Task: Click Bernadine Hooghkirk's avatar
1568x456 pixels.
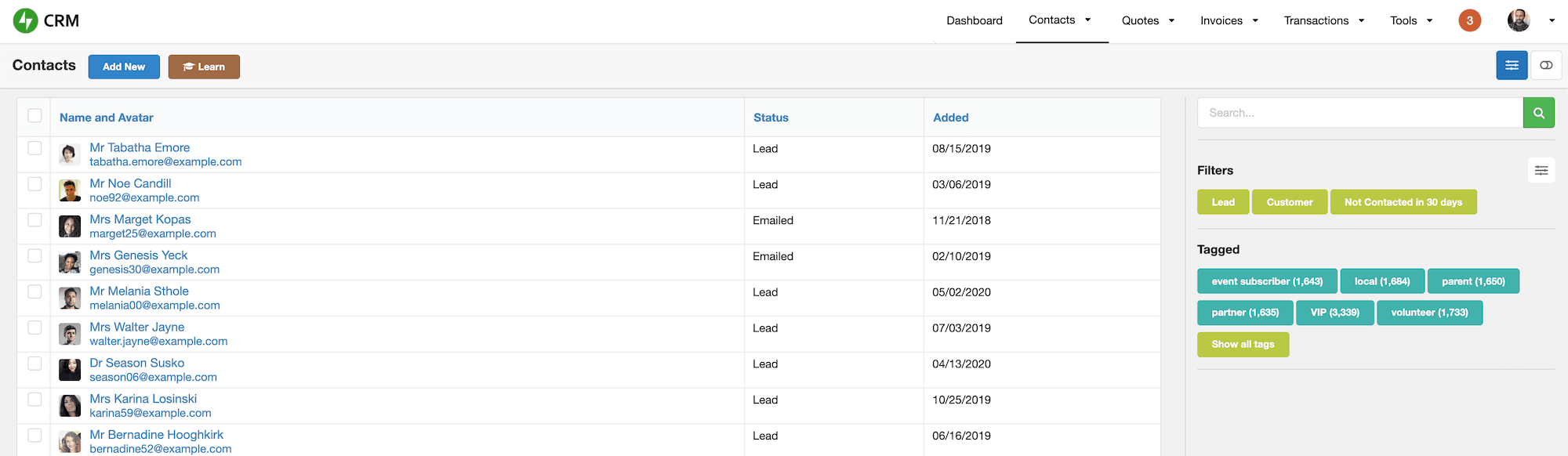Action: pos(70,442)
